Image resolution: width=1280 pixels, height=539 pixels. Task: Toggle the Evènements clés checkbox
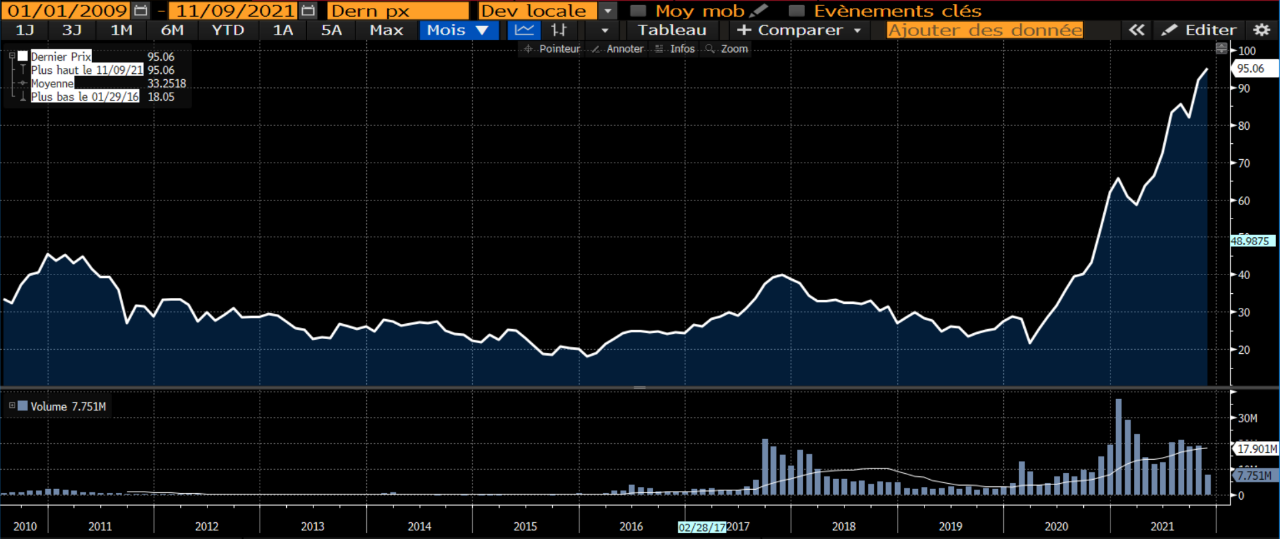pos(796,11)
